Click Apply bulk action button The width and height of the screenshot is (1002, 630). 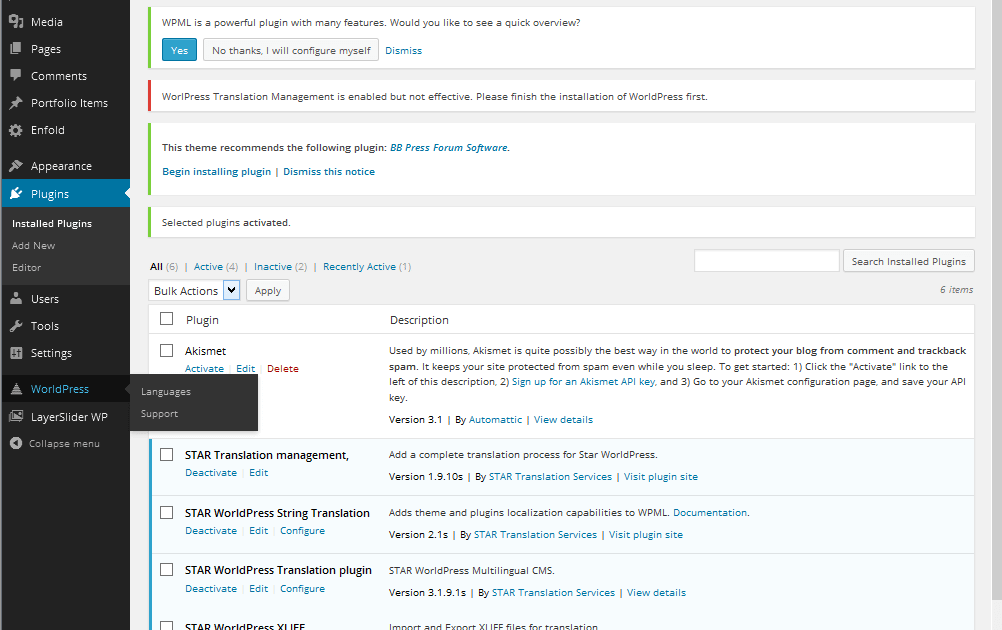[268, 291]
